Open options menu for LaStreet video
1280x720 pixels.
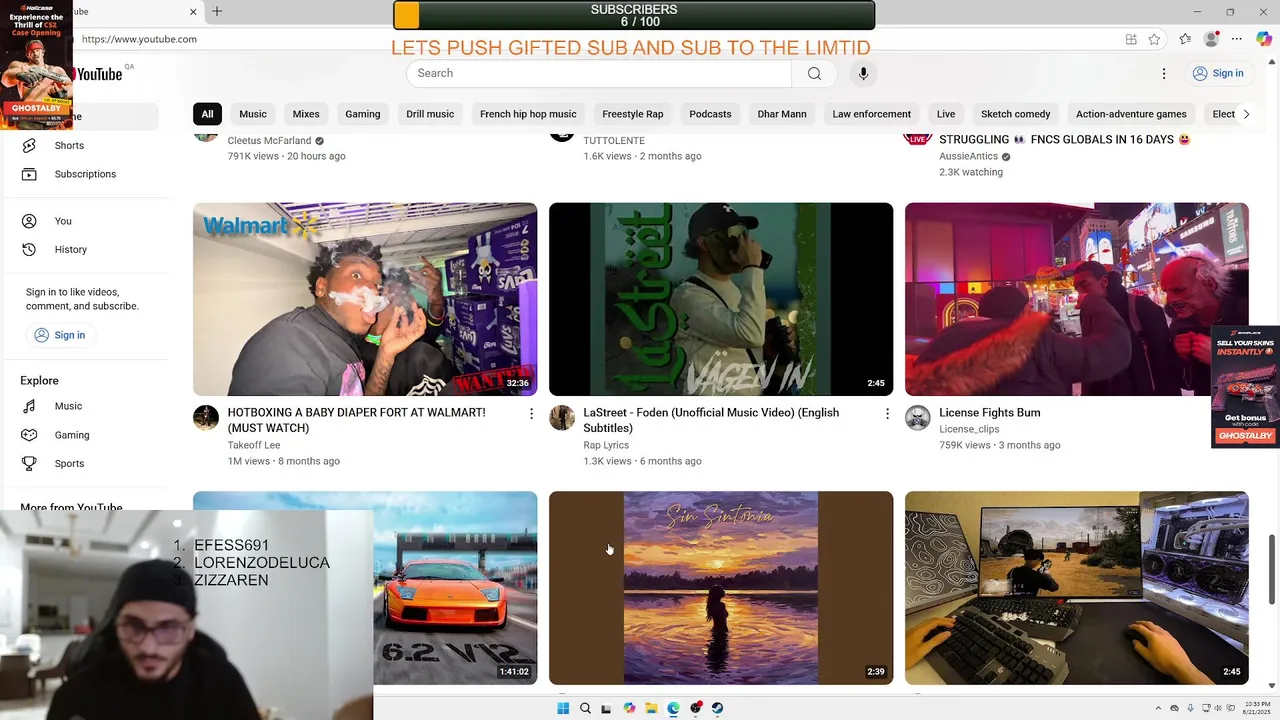(887, 414)
